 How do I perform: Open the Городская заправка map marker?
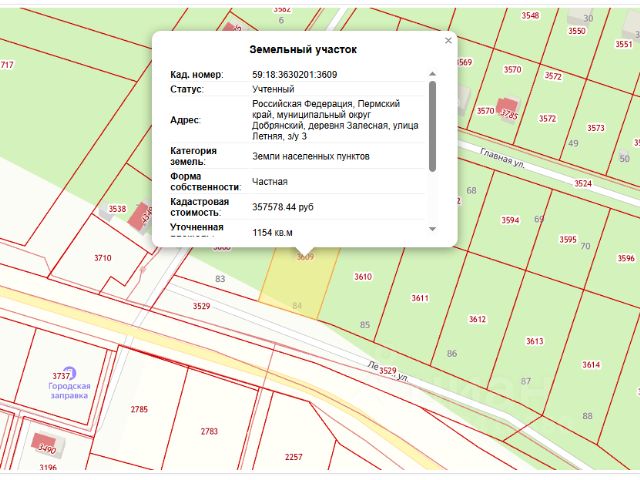70,373
